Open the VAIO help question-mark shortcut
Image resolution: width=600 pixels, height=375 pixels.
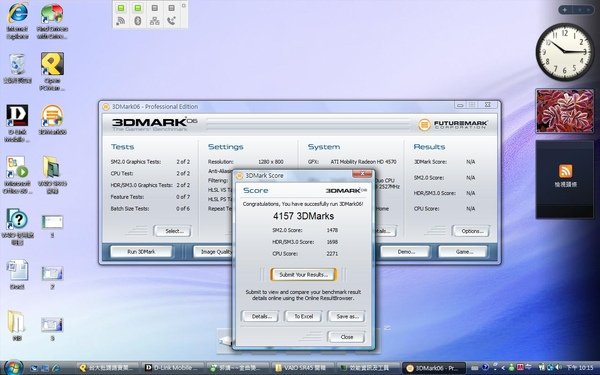coord(17,227)
